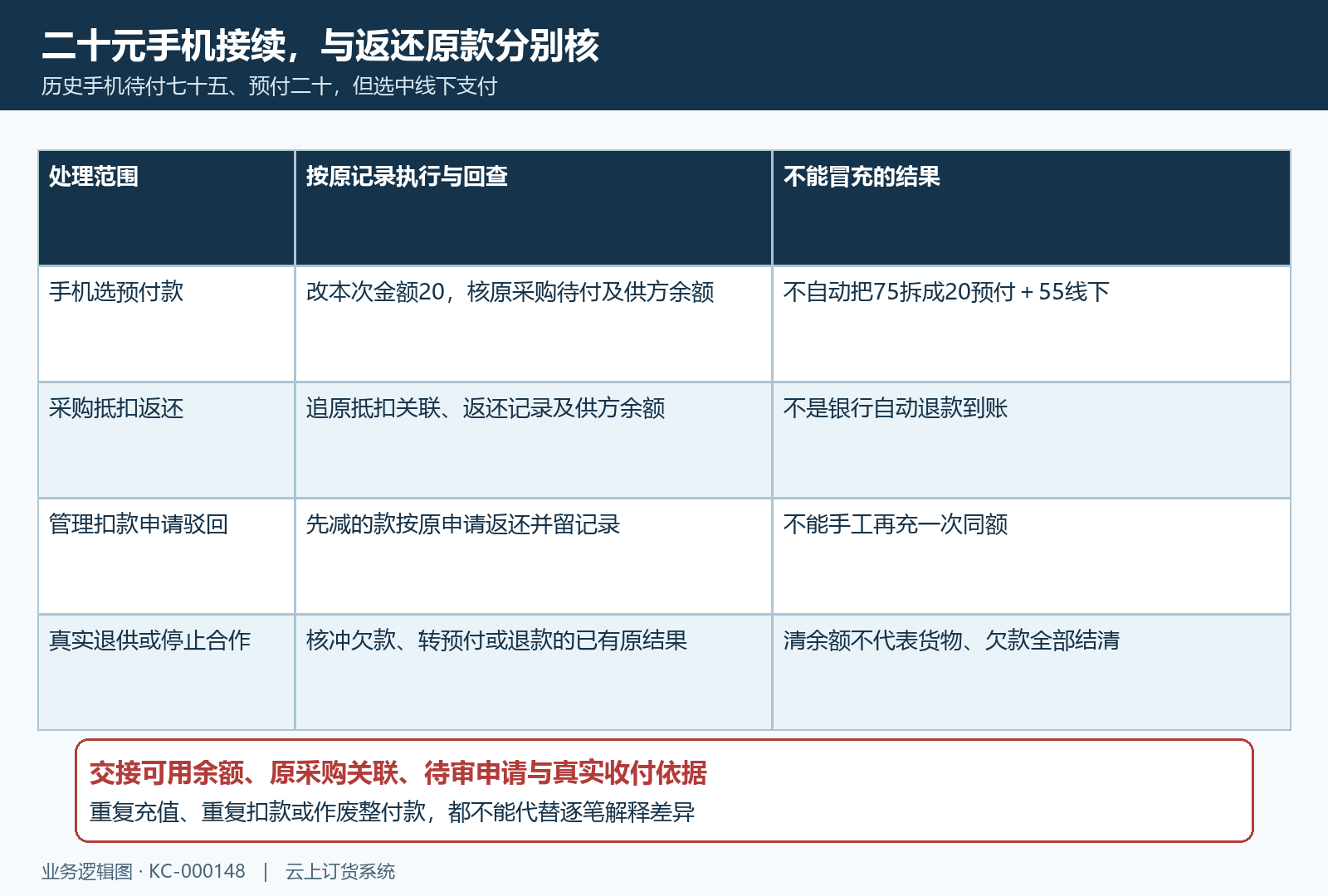This screenshot has height=896, width=1328.
Task: Click the cell 不自动把75拆成20预付＋55线下
Action: click(x=1032, y=324)
